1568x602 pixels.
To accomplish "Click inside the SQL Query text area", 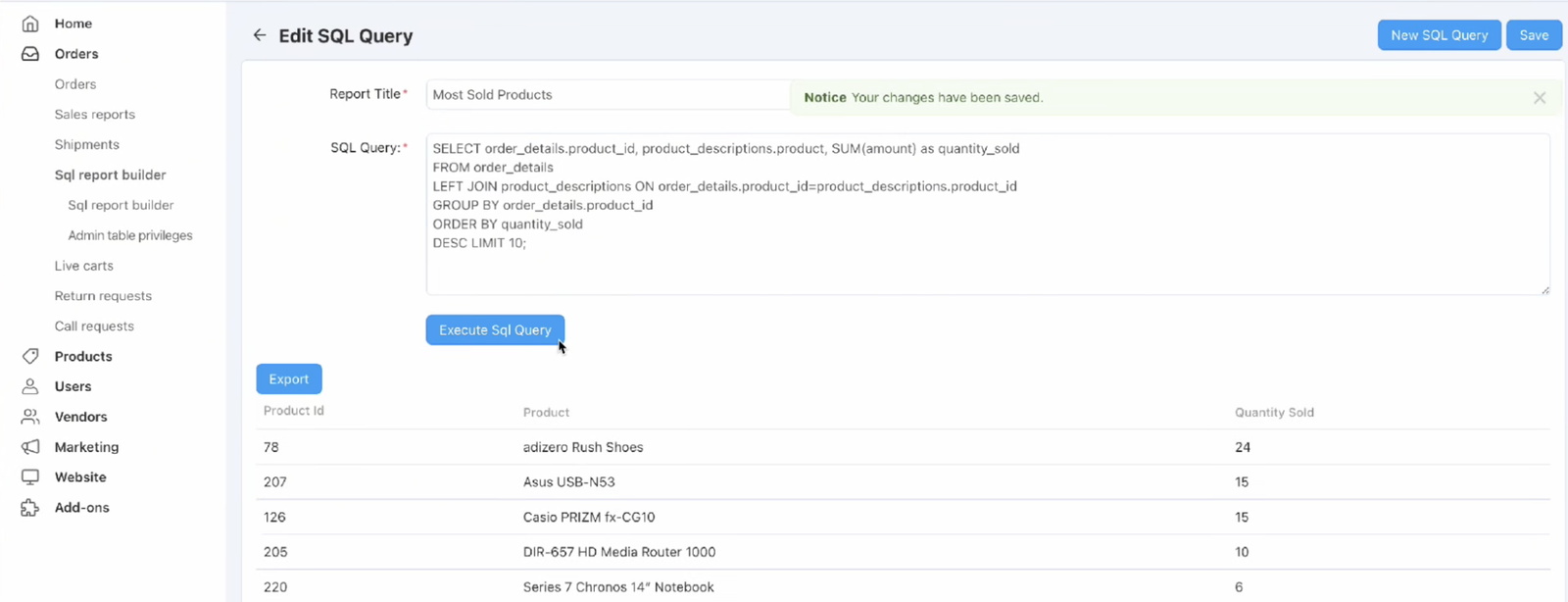I will click(988, 215).
